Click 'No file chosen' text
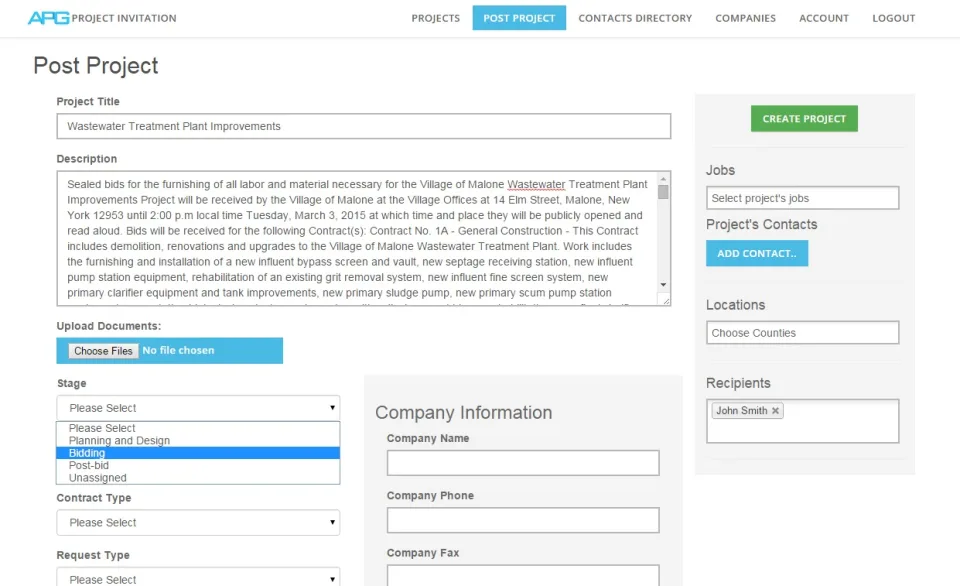Viewport: 960px width, 586px height. point(178,350)
